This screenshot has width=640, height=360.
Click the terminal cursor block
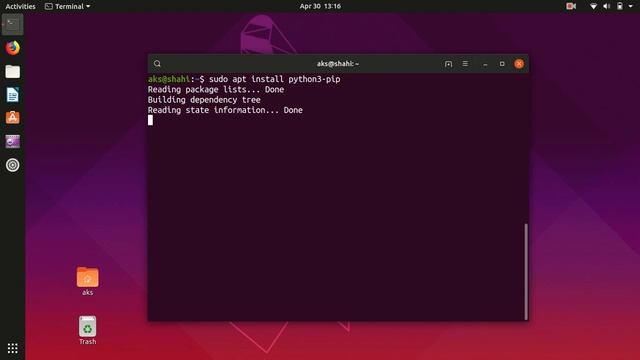click(x=150, y=120)
